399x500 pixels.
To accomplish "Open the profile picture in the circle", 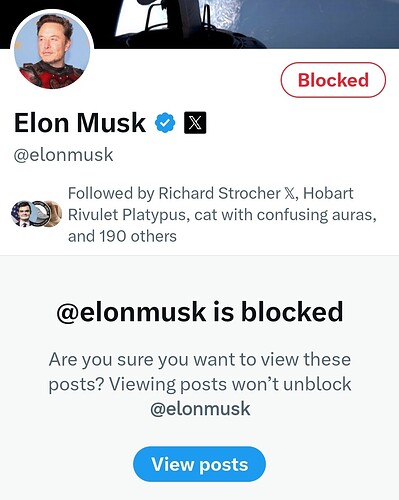I will pyautogui.click(x=52, y=51).
